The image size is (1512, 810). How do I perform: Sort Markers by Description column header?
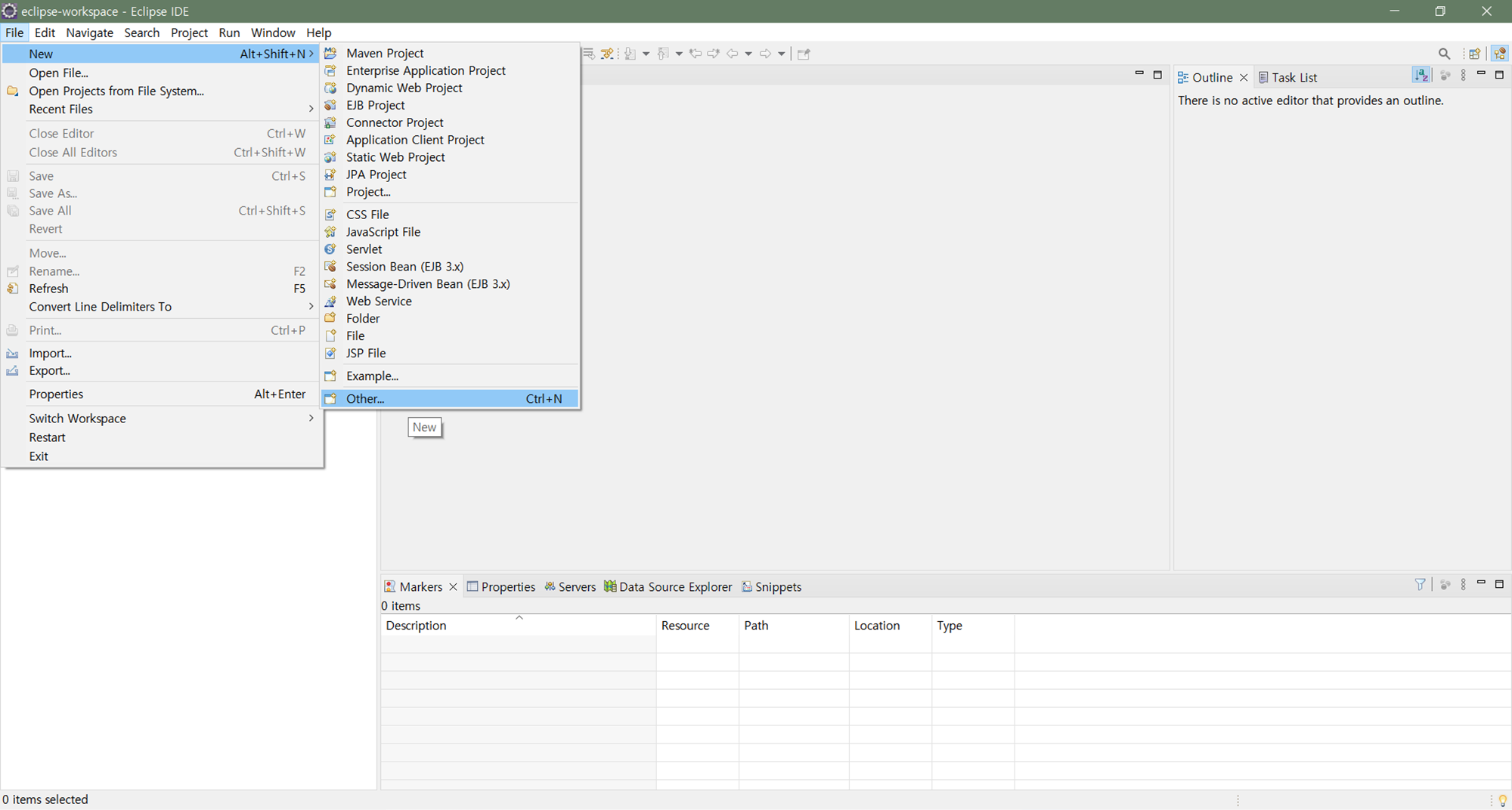pyautogui.click(x=519, y=626)
